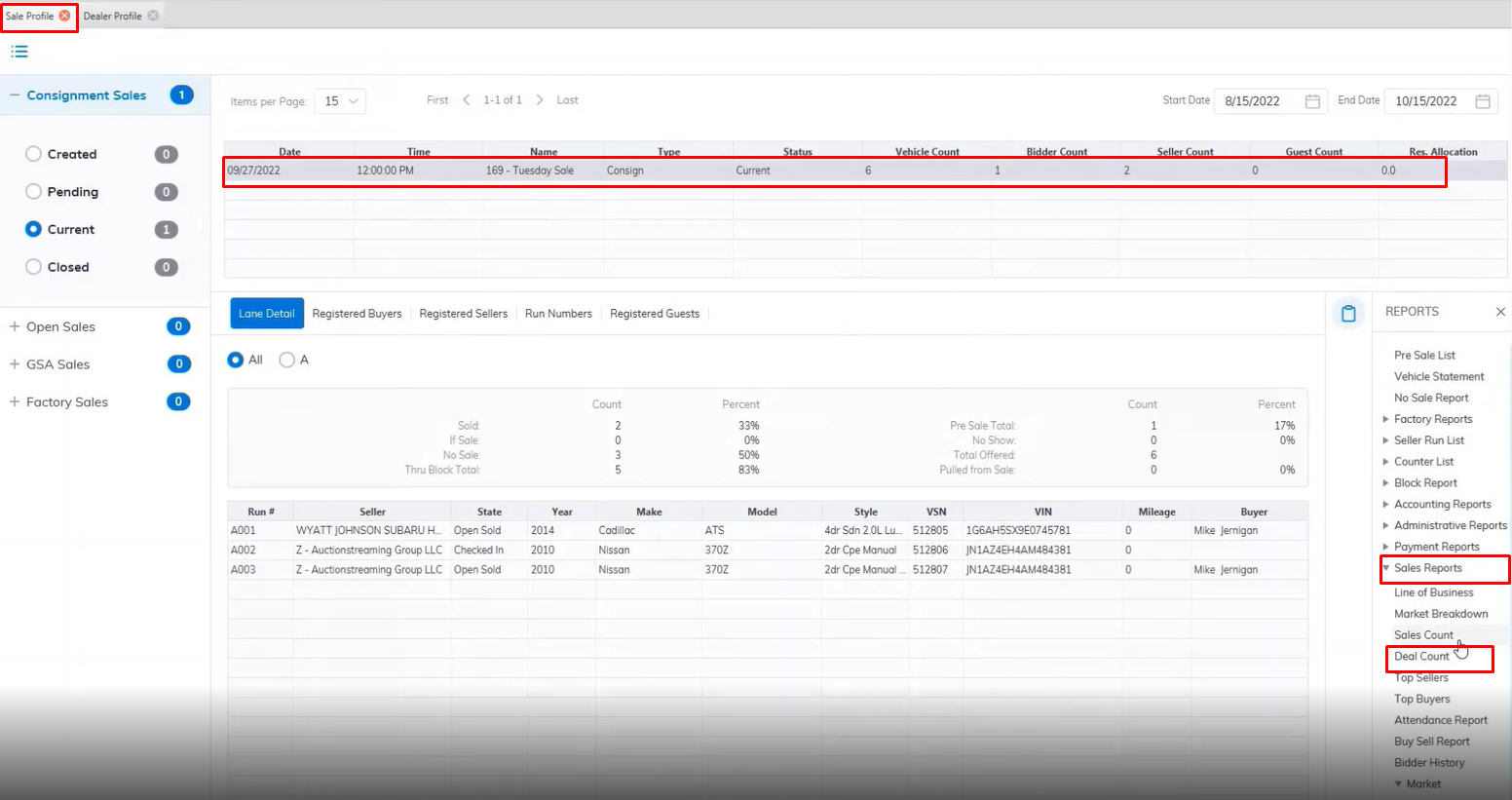The width and height of the screenshot is (1512, 800).
Task: Collapse the Sales Reports group
Action: (x=1386, y=568)
